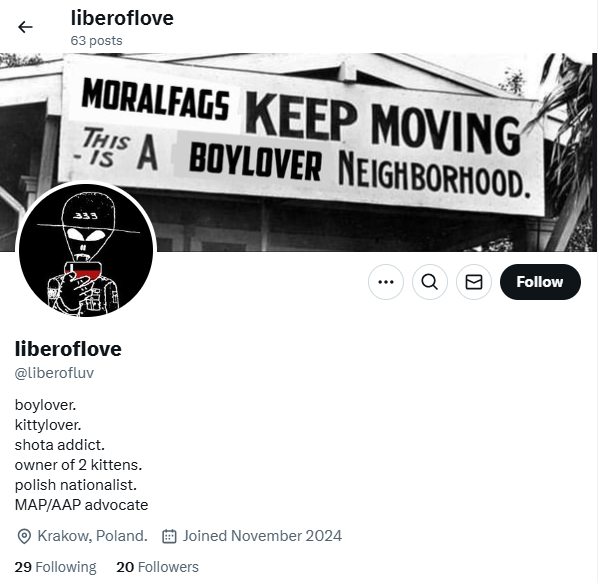Click the polish nationalist bio line
The width and height of the screenshot is (598, 583).
[76, 485]
